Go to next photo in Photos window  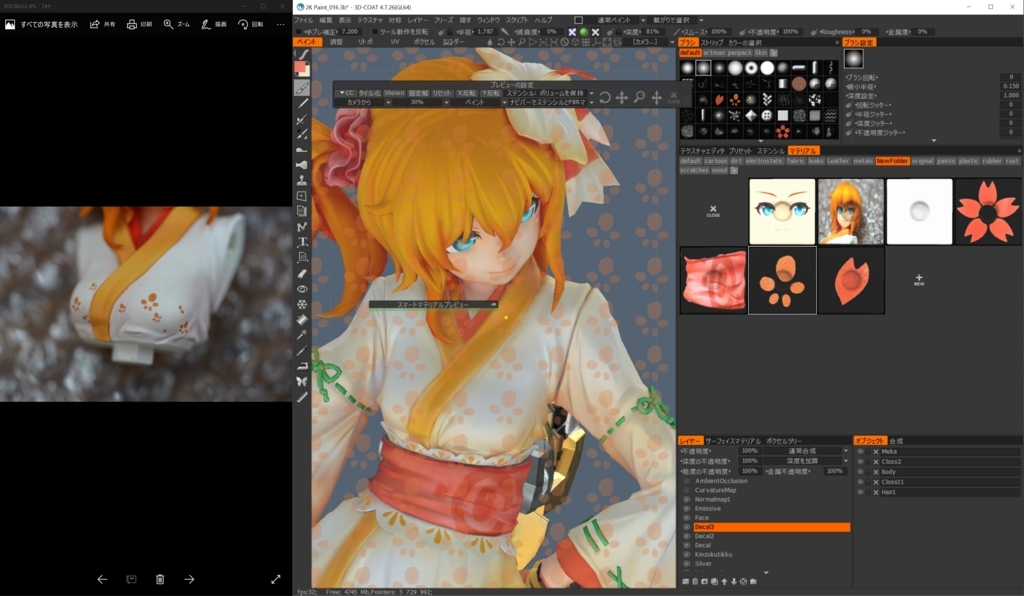pyautogui.click(x=189, y=579)
